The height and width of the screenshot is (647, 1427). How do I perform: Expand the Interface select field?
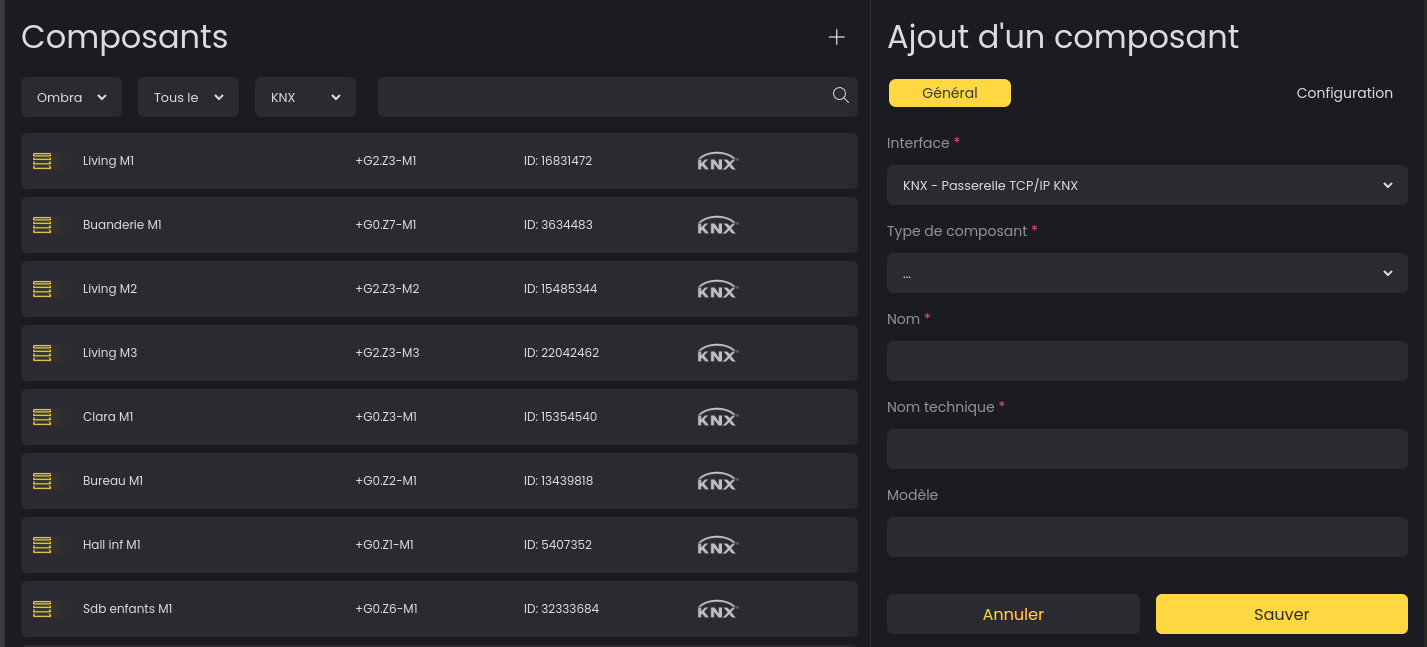[1146, 185]
